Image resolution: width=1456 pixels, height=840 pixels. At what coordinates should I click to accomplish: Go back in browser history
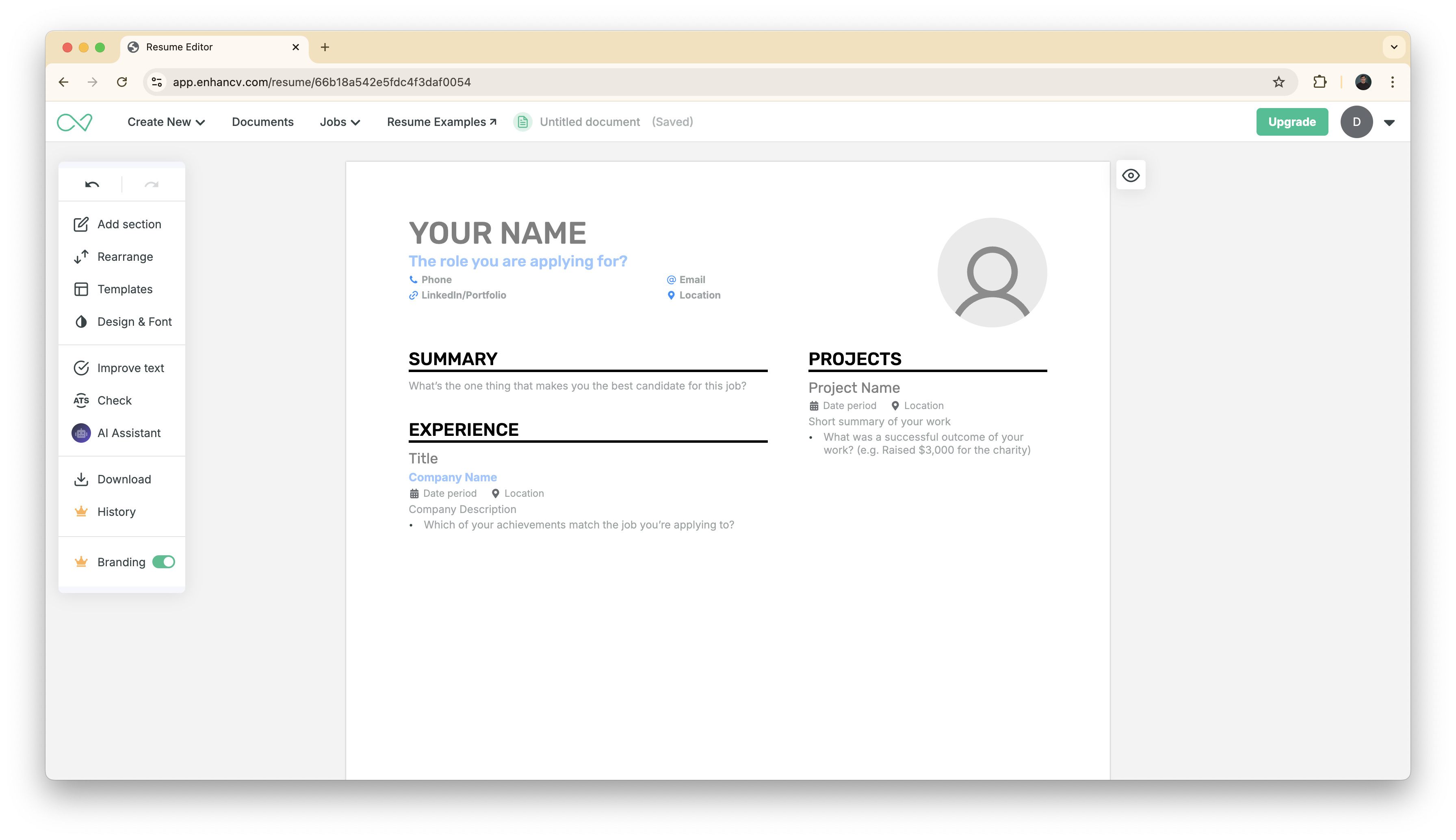tap(63, 82)
